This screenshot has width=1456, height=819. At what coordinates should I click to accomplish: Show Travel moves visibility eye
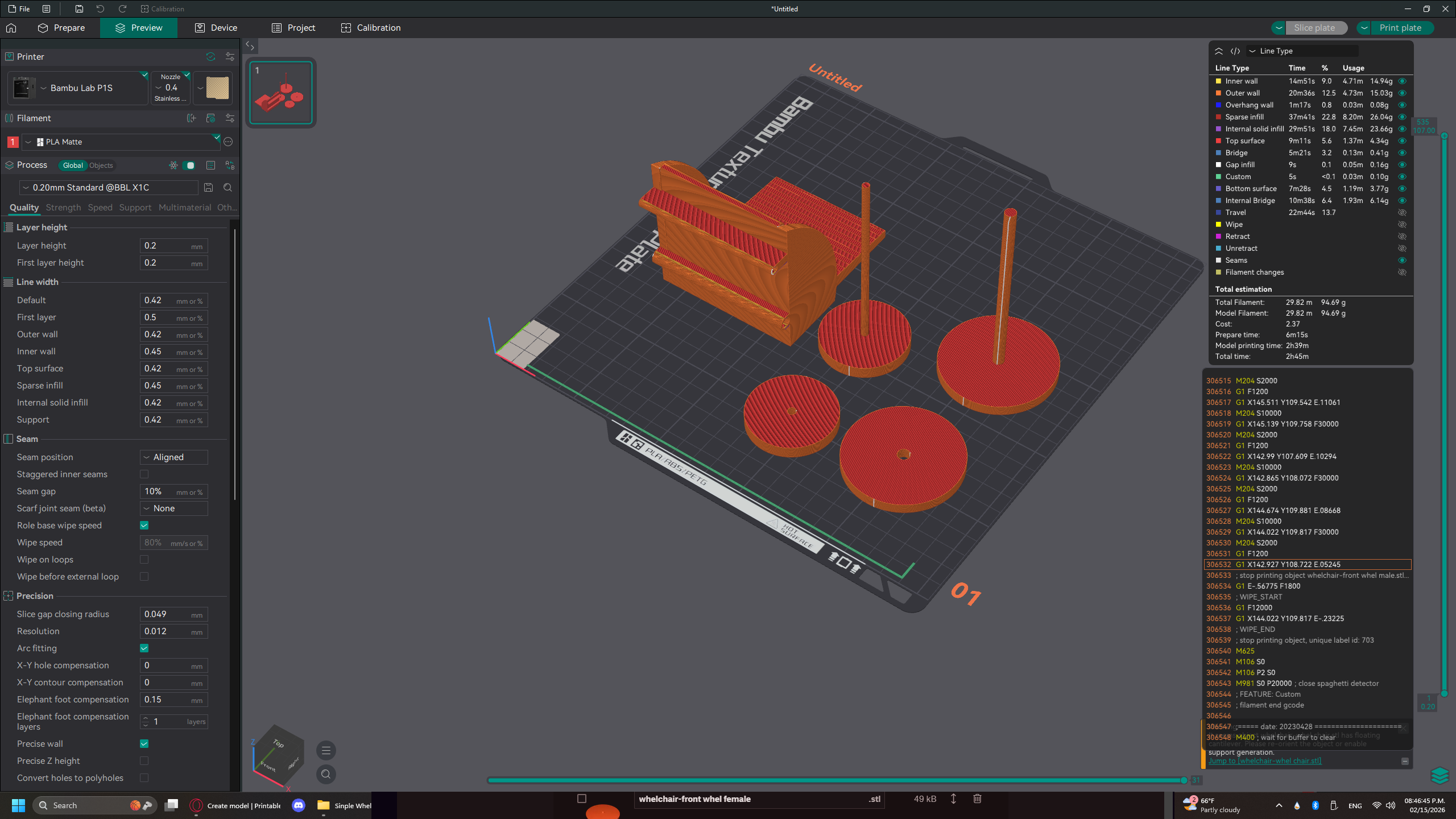(x=1403, y=212)
